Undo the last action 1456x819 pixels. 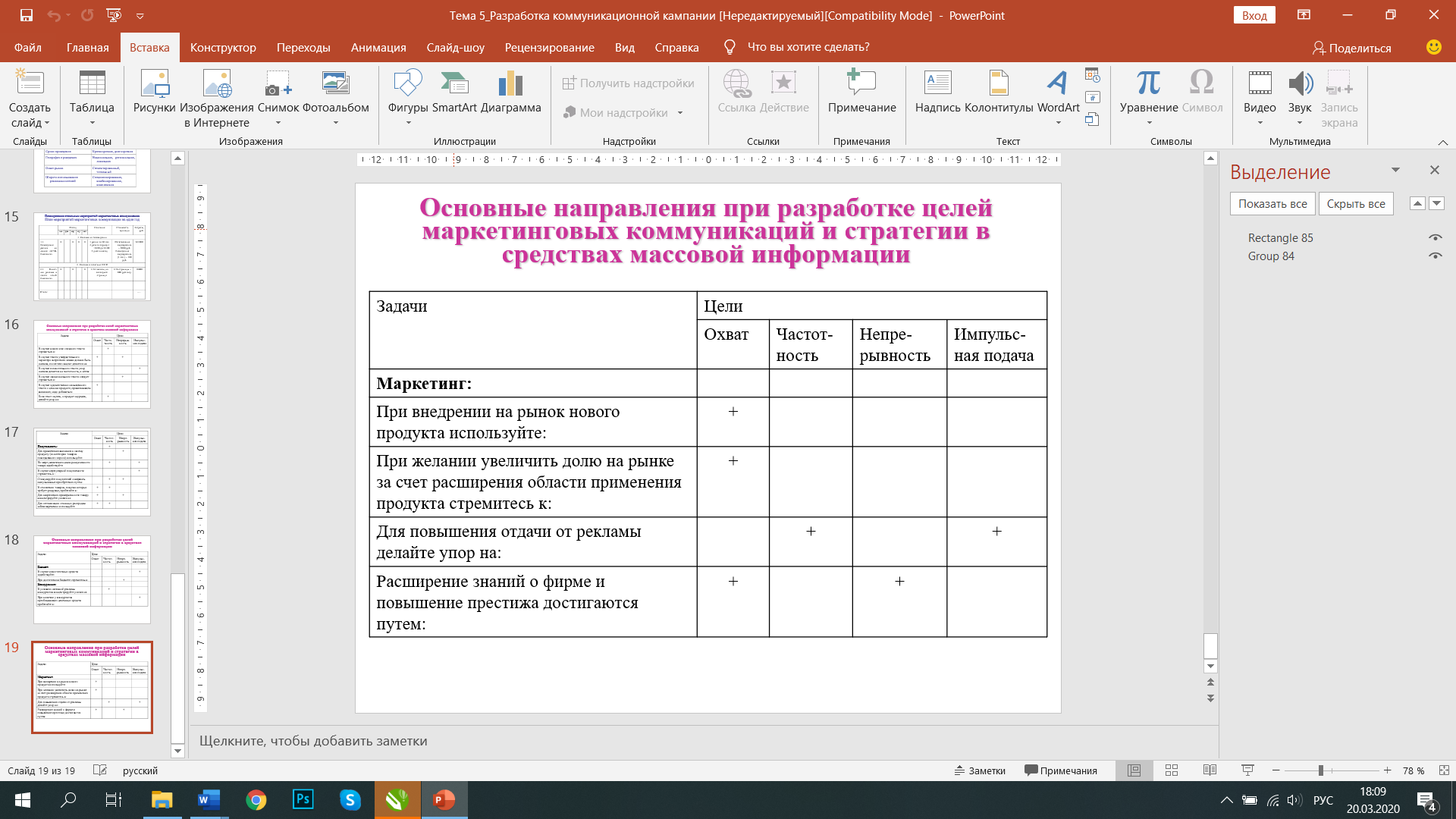pos(54,15)
